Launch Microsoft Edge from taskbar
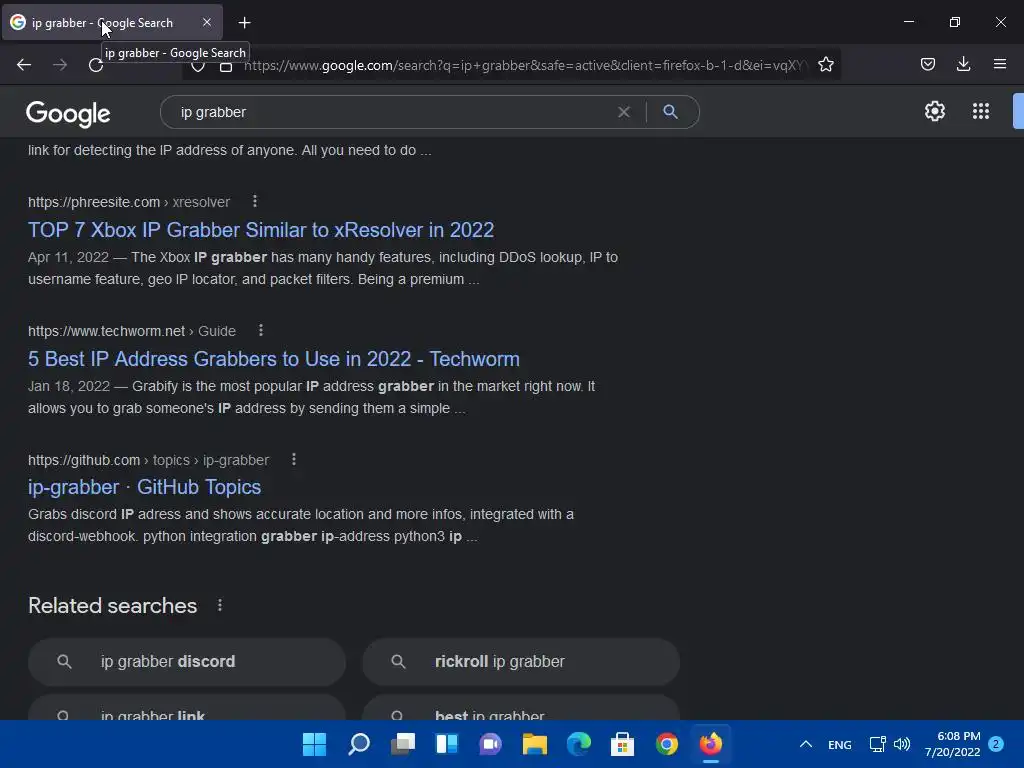The image size is (1024, 768). (579, 744)
